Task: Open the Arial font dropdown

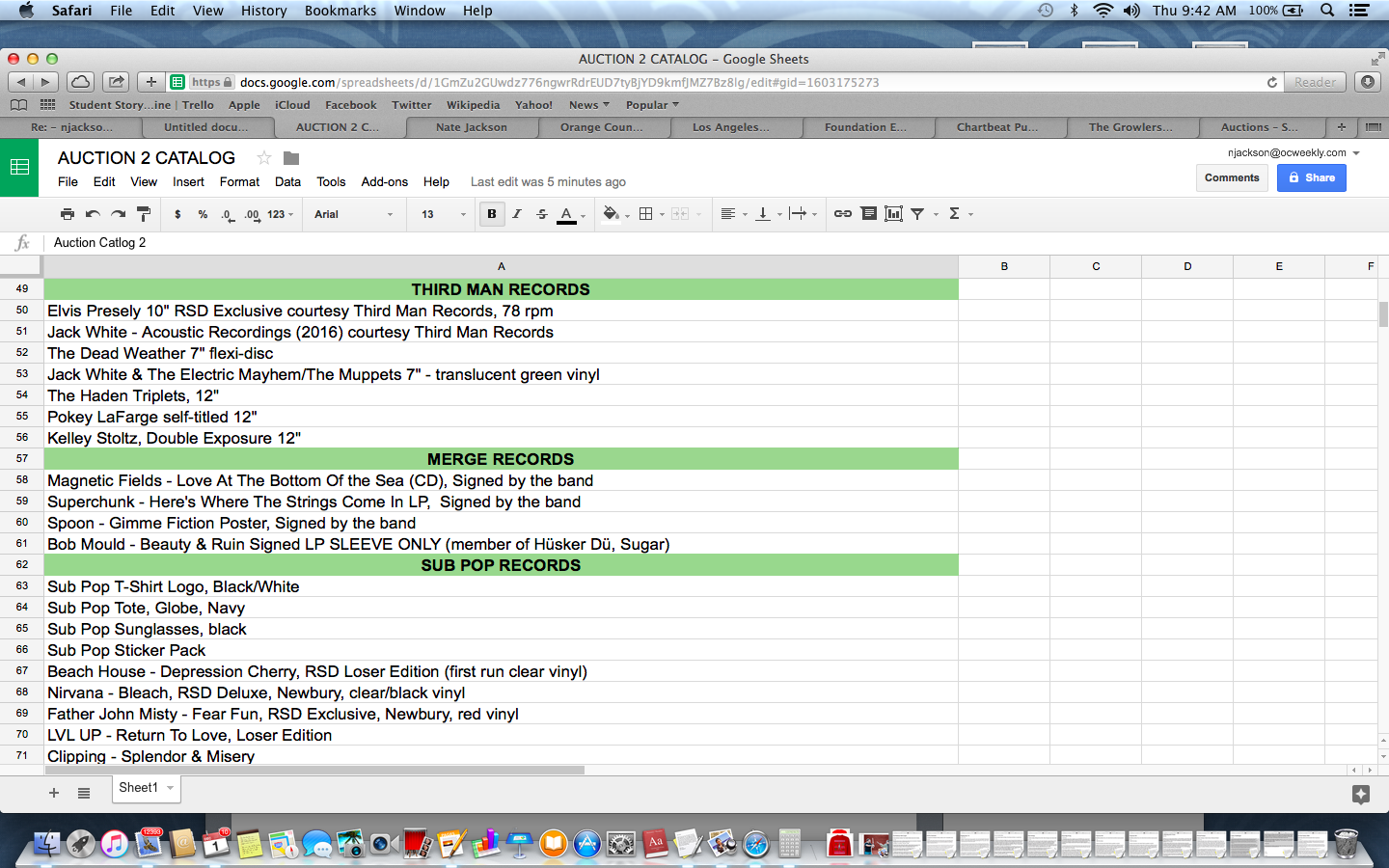Action: tap(353, 214)
